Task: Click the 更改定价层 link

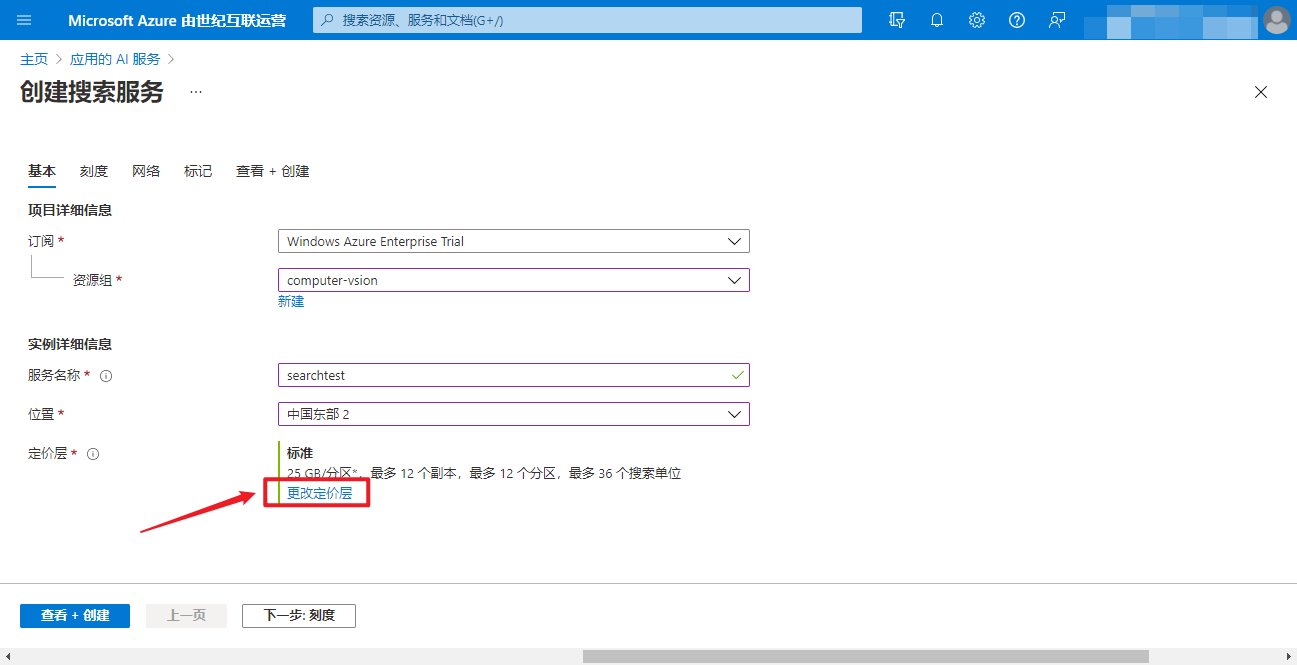Action: click(x=320, y=493)
